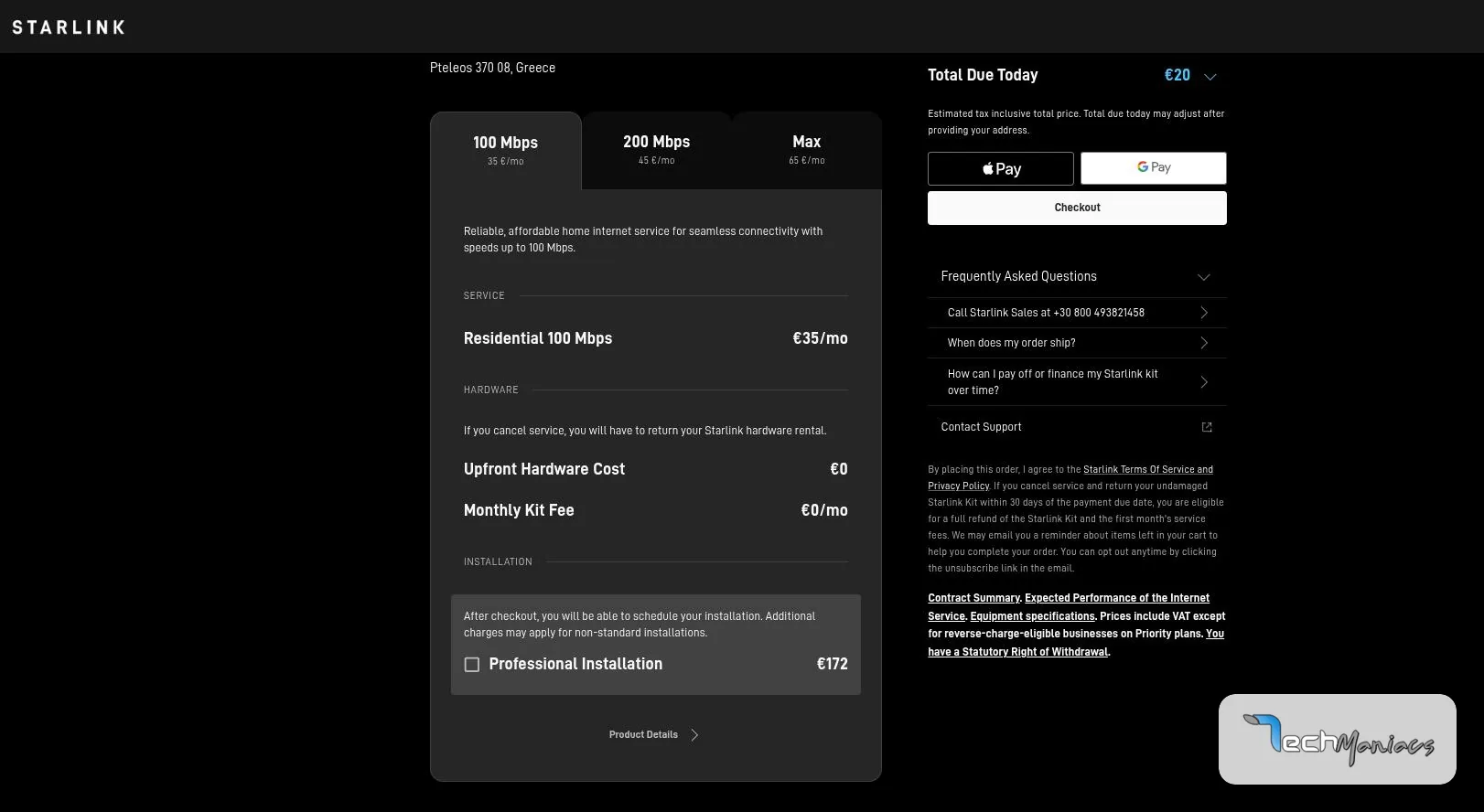
Task: Switch to the Max plan tab
Action: (x=807, y=150)
